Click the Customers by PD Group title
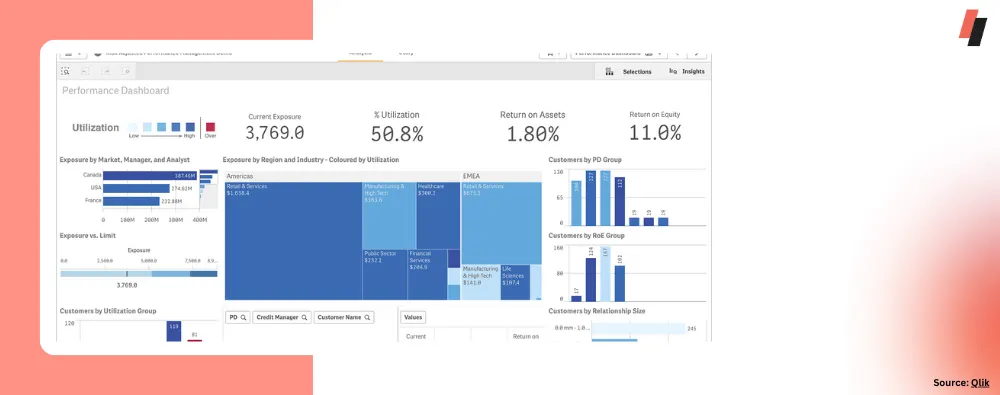The width and height of the screenshot is (1000, 395). (x=585, y=160)
